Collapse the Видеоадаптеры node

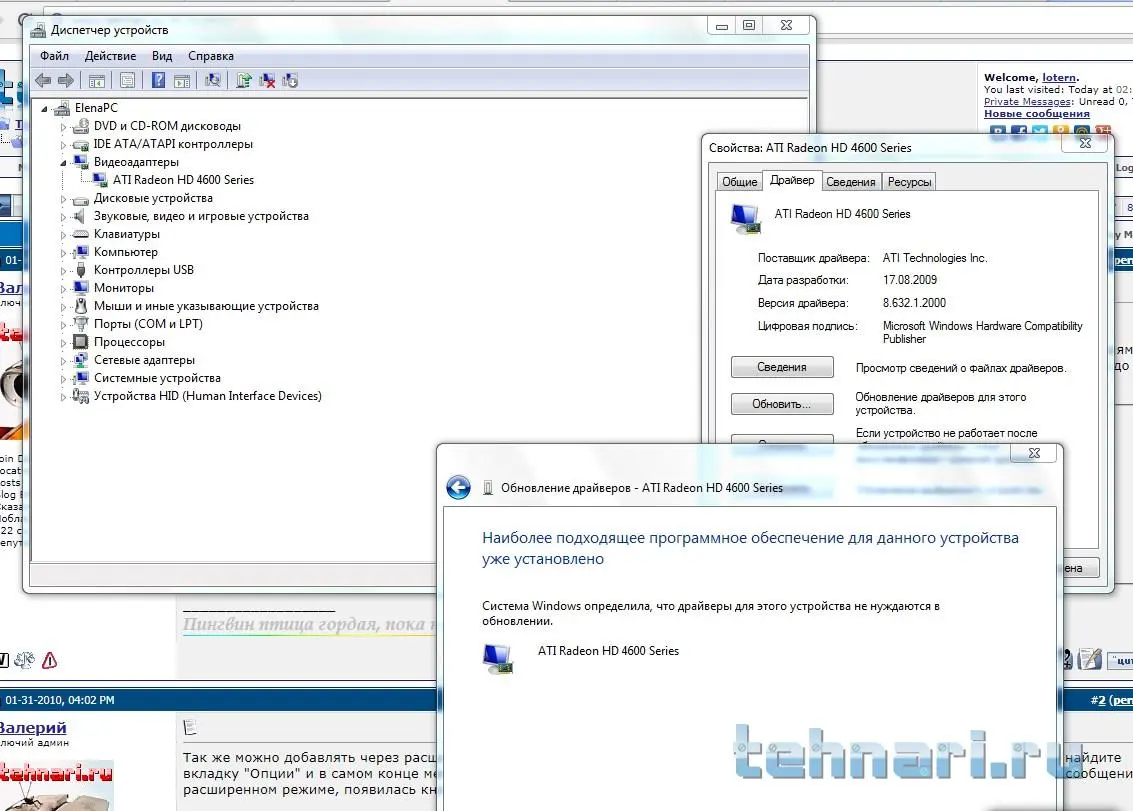[63, 163]
